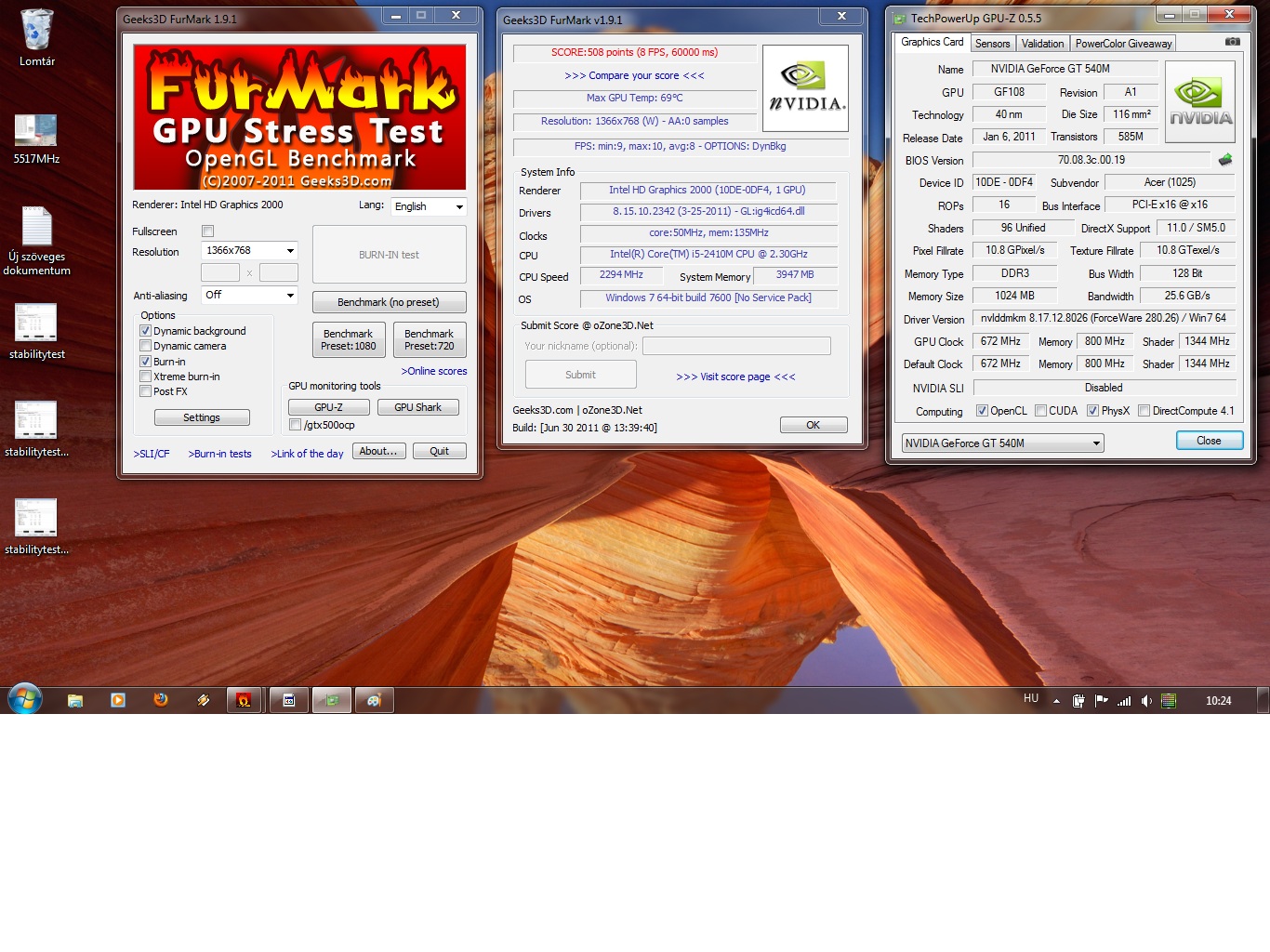Screen dimensions: 1270x952
Task: Open the Action Center flag tray icon
Action: (1102, 701)
